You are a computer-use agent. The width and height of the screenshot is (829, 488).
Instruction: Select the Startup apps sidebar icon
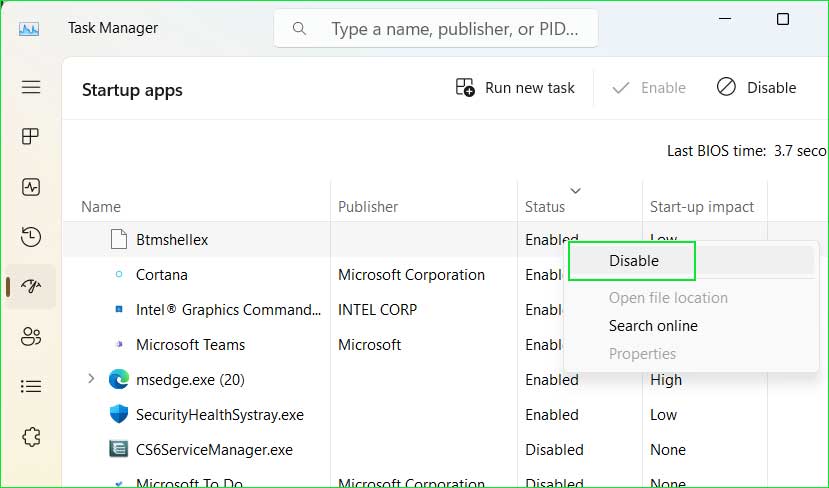(31, 286)
